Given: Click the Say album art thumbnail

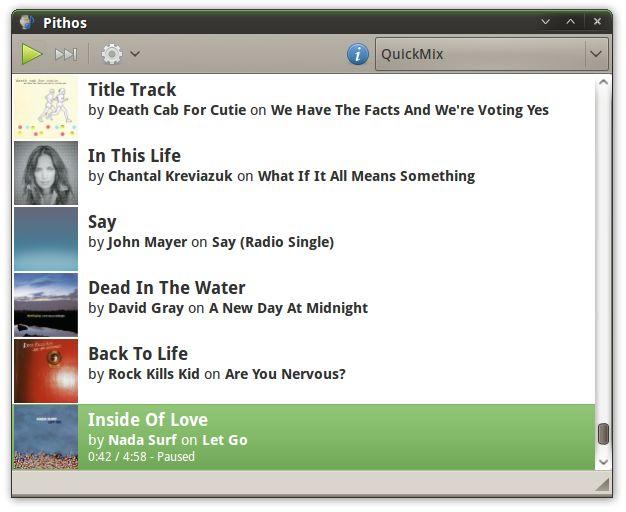Looking at the screenshot, I should [x=46, y=239].
